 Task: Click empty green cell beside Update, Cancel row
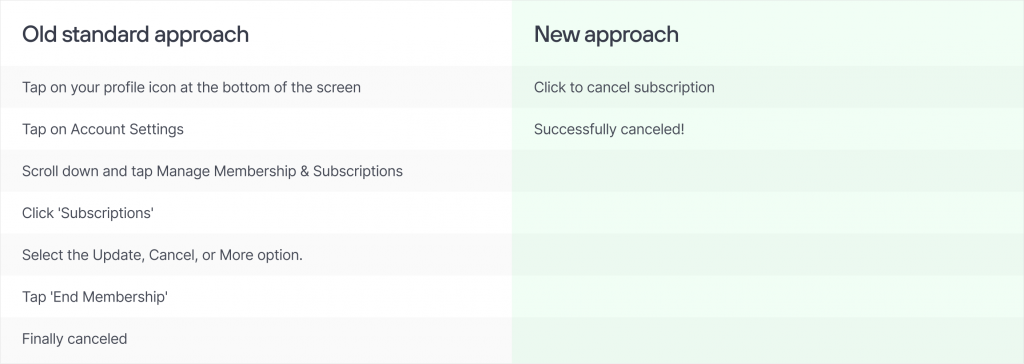click(768, 254)
